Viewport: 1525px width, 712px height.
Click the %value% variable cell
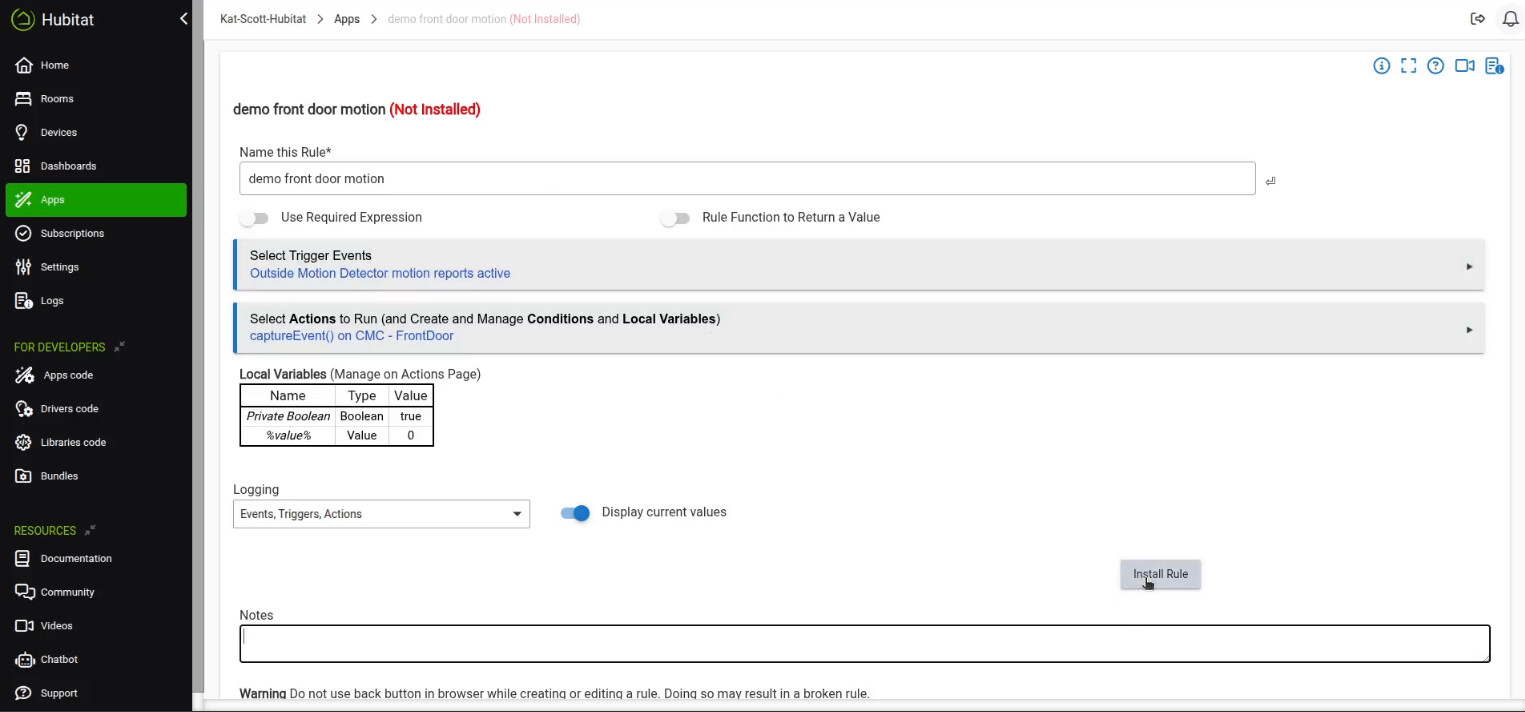pos(288,436)
